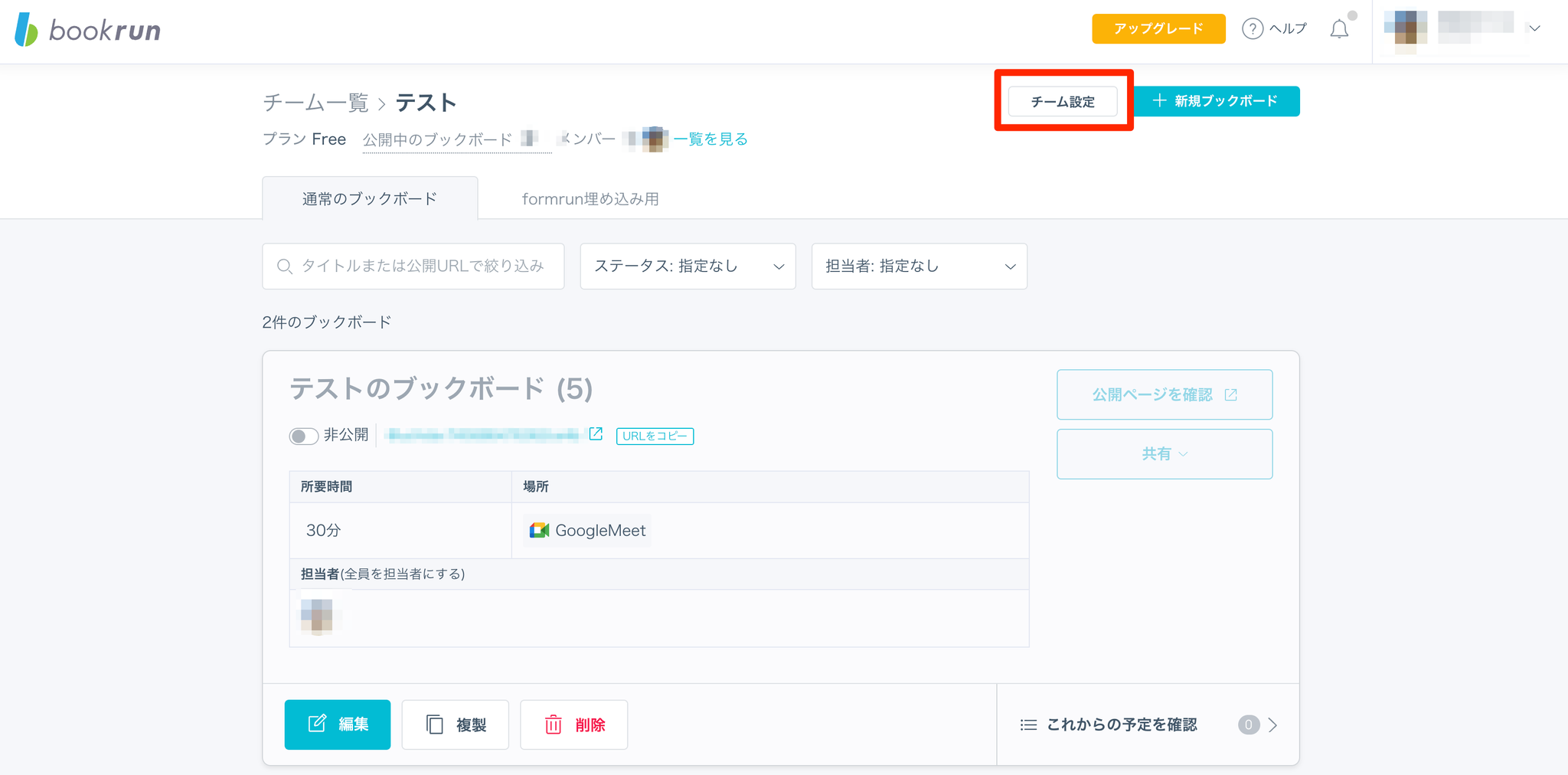This screenshot has height=775, width=1568.
Task: Open the blurred booking URL link
Action: [483, 435]
